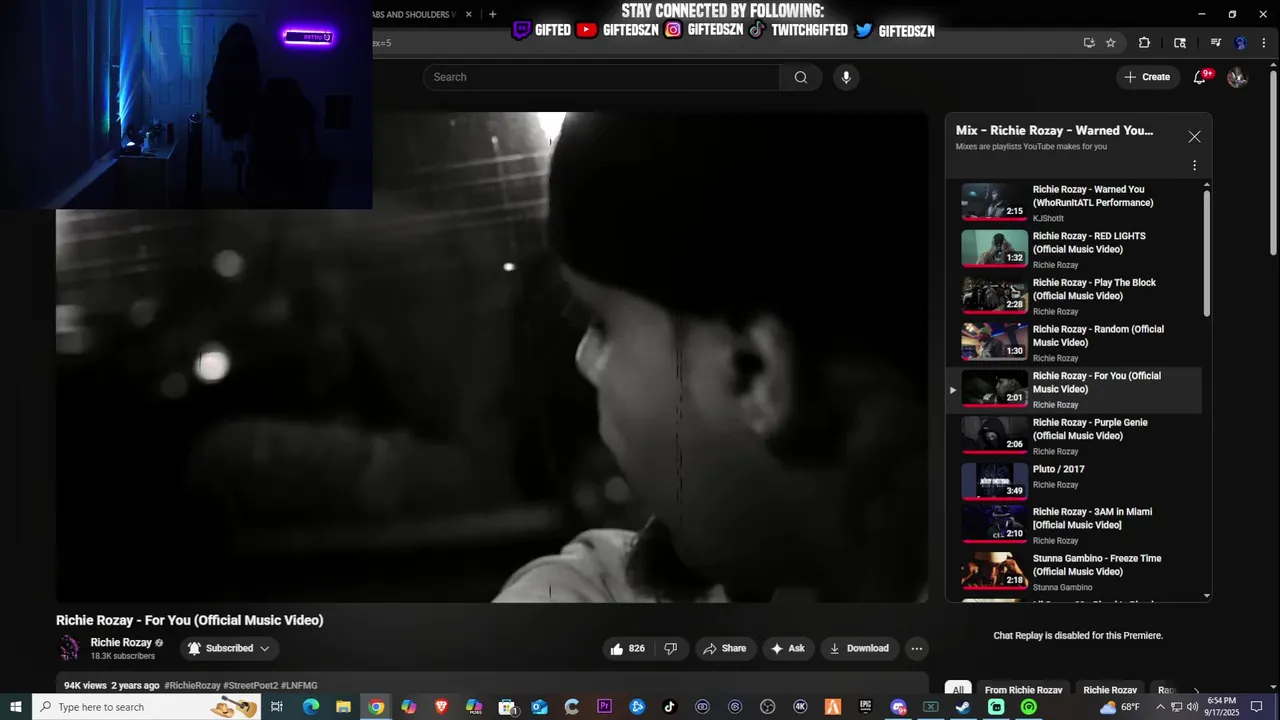Open Premiere Pro from the taskbar
Viewport: 1280px width, 720px height.
604,707
